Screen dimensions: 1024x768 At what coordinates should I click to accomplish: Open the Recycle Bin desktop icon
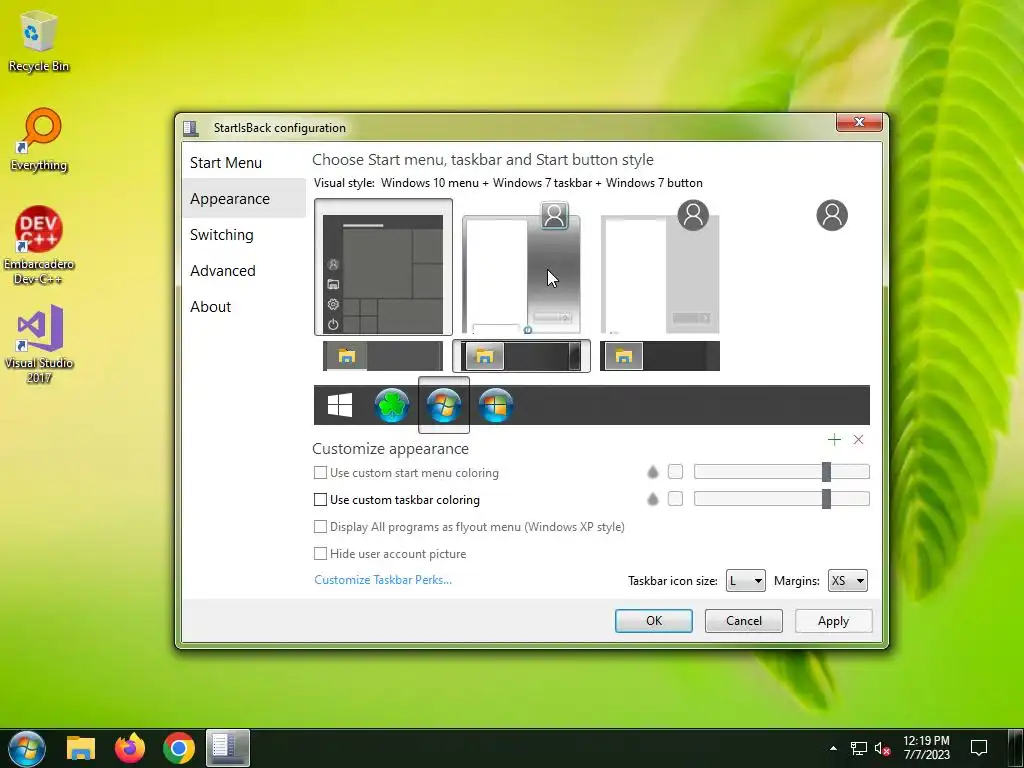pos(39,41)
